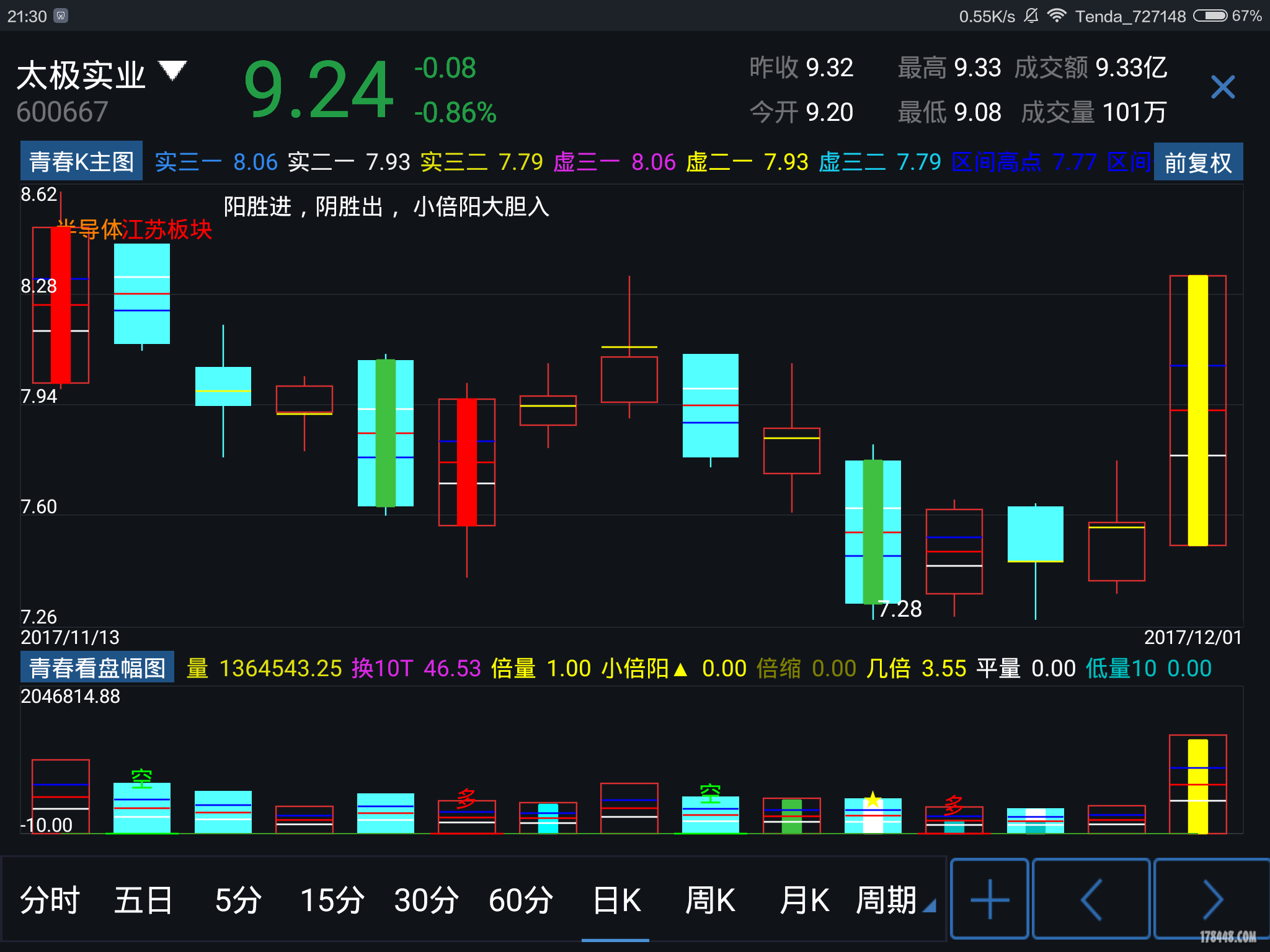Open the 青春看盘幅图 sub-chart indicator selector

pos(97,668)
